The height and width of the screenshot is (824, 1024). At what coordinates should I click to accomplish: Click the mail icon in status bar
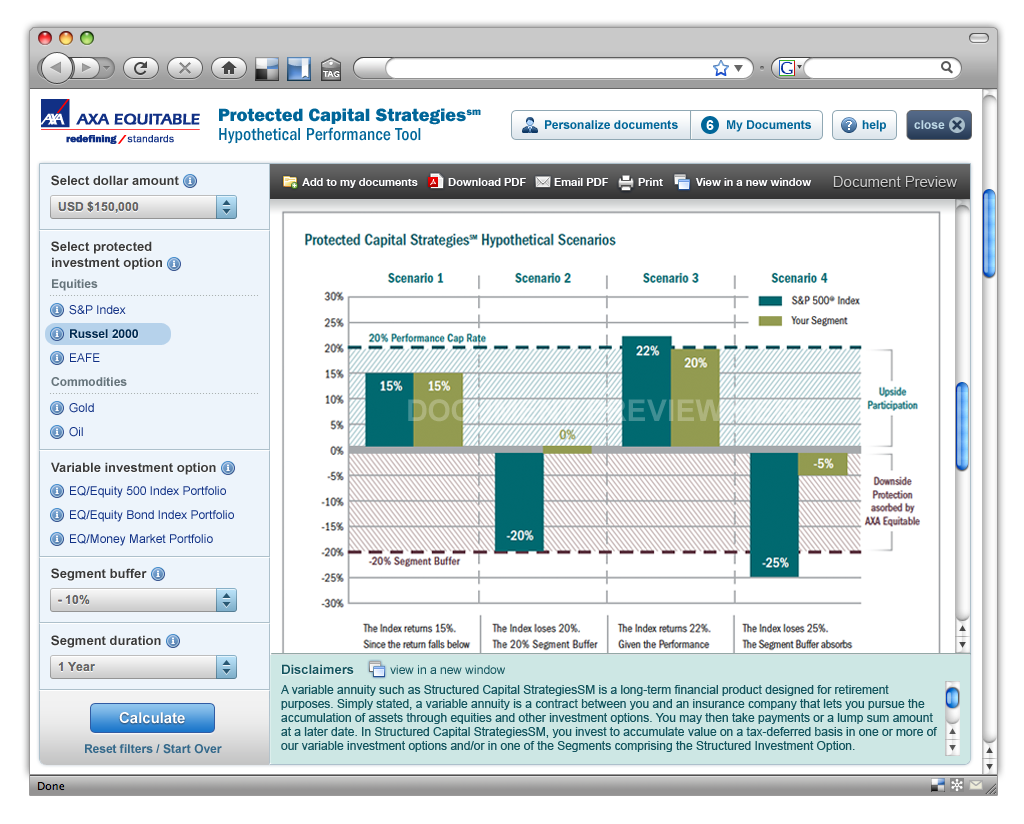(976, 785)
